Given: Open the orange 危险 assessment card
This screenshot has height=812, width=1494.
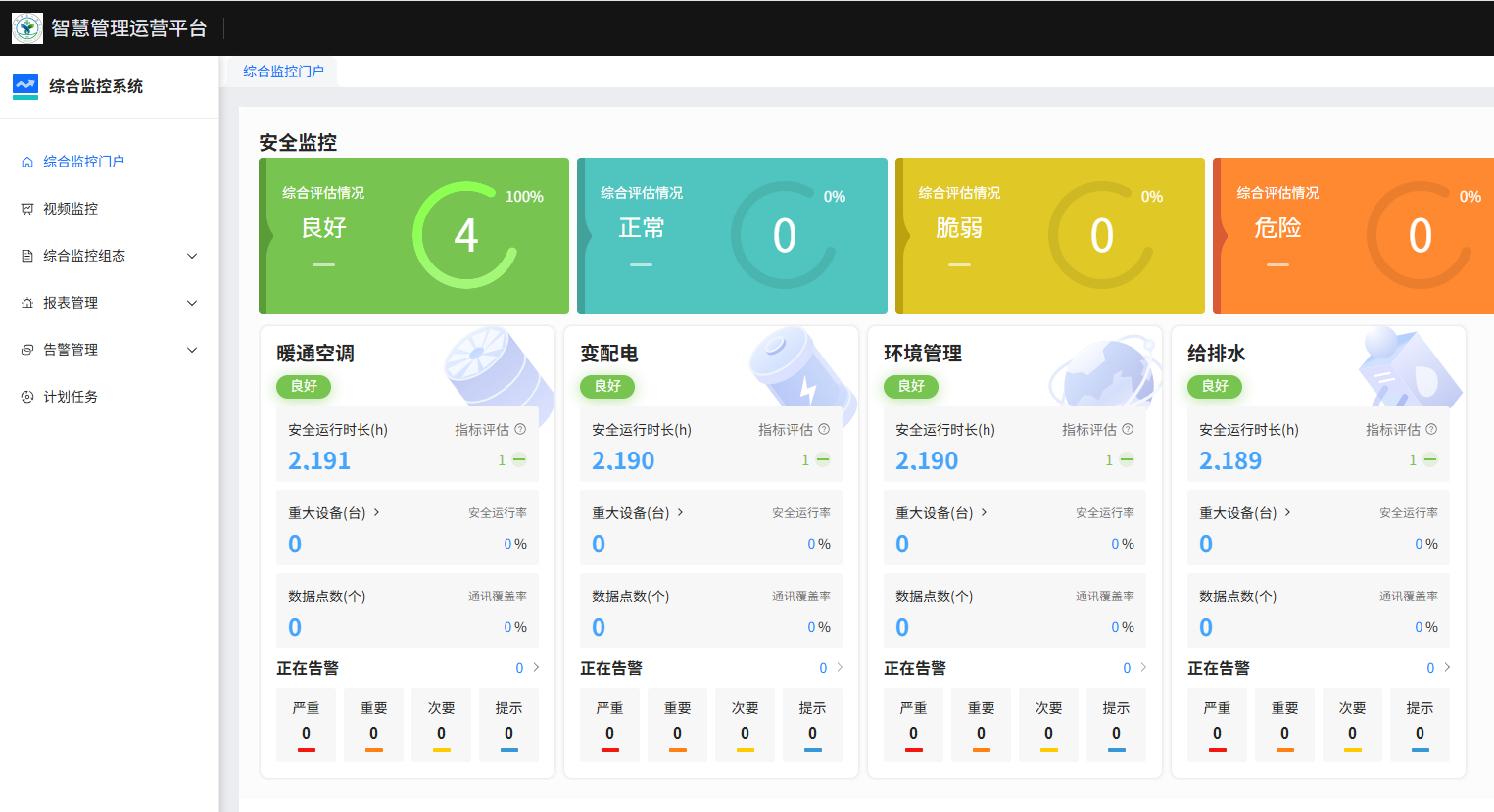Looking at the screenshot, I should tap(1353, 236).
